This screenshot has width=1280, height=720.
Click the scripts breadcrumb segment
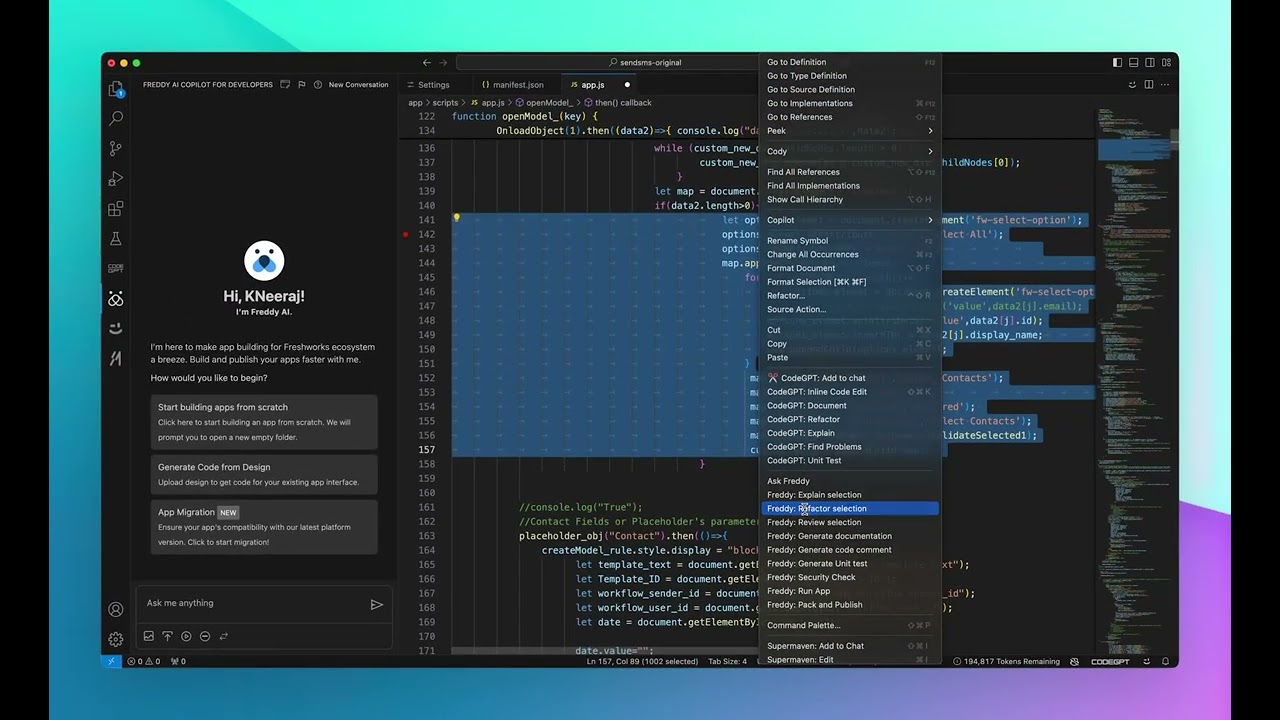pos(445,102)
